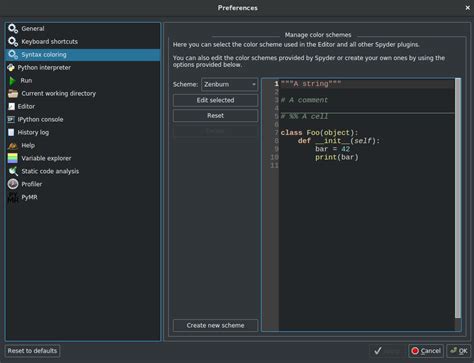Click the Create new scheme button
The width and height of the screenshot is (474, 363).
[215, 325]
